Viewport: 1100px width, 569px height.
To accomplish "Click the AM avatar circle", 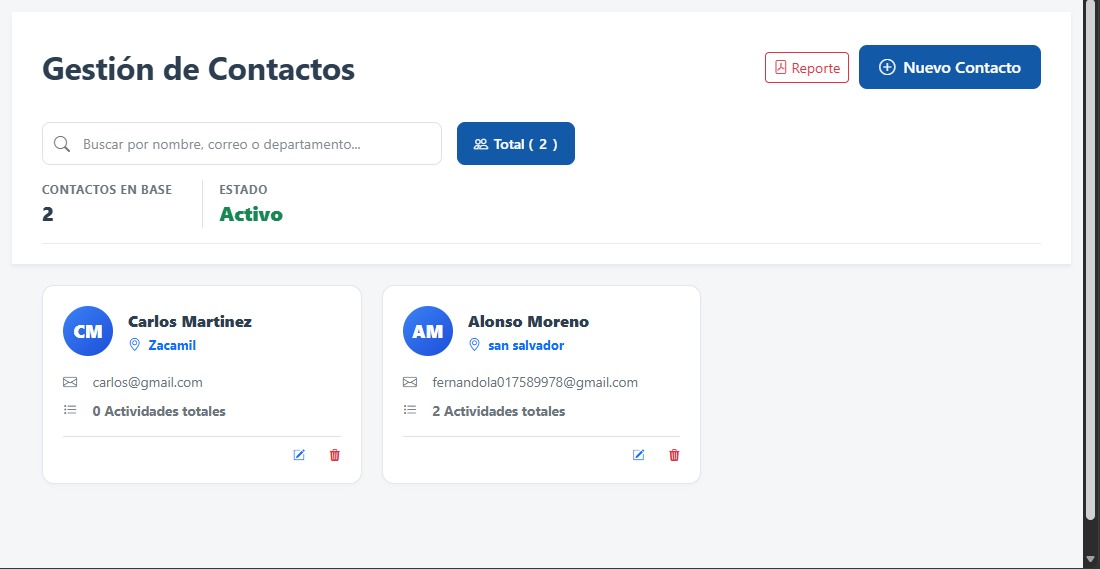I will click(x=428, y=331).
